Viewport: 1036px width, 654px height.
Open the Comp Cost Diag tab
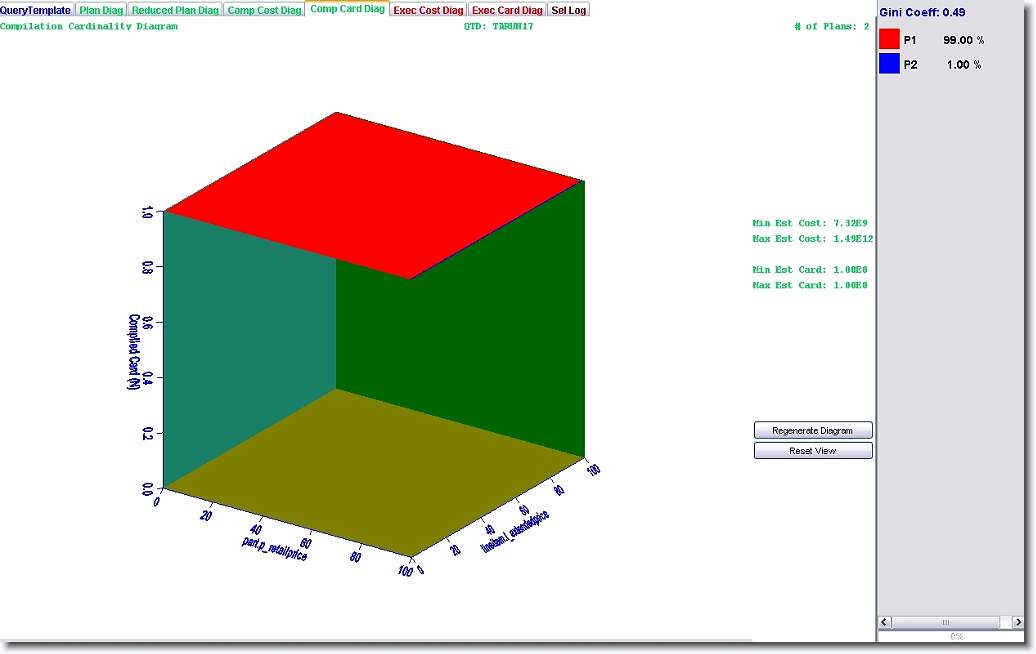tap(264, 10)
